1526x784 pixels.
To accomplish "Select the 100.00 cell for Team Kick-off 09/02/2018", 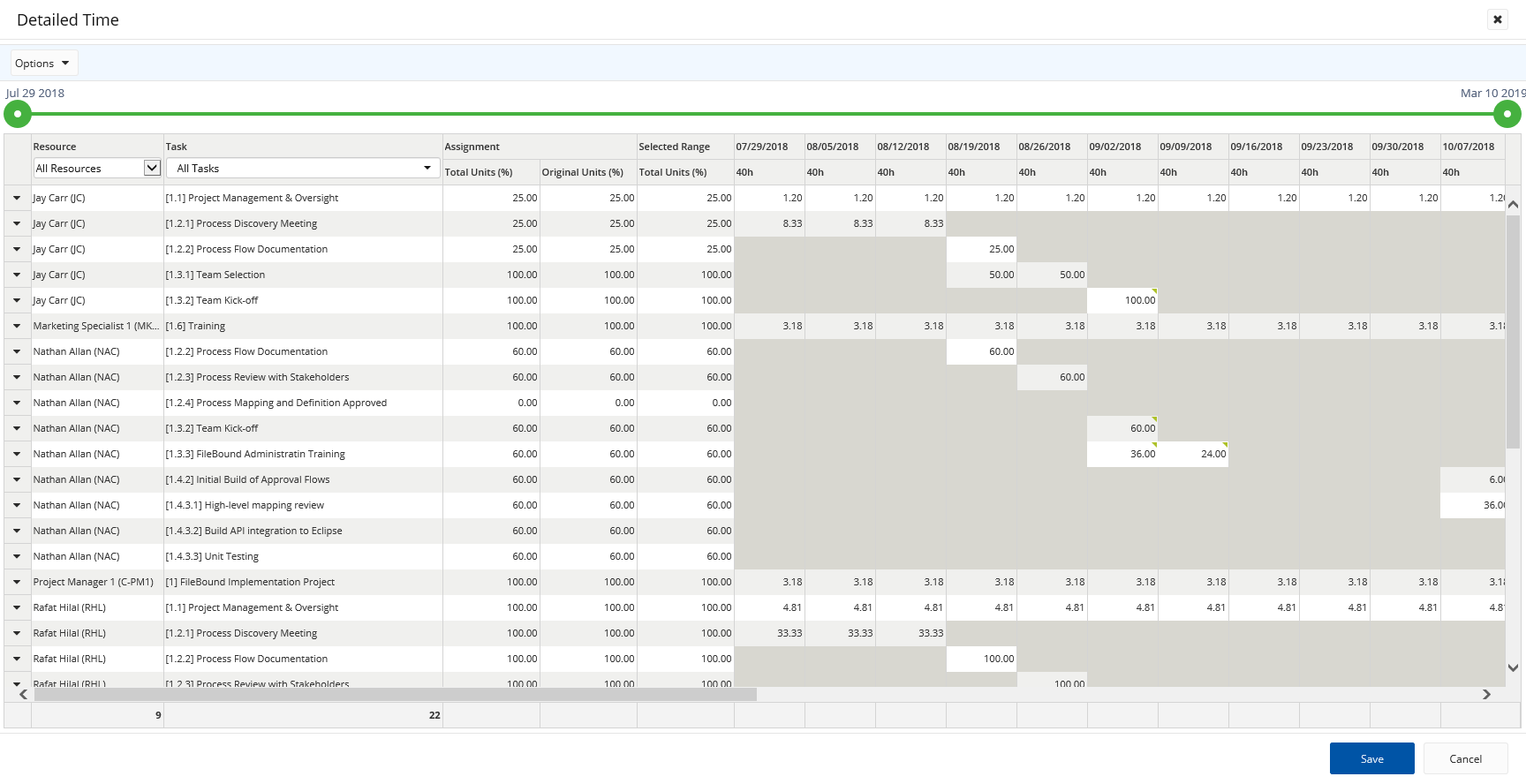I will pos(1122,301).
